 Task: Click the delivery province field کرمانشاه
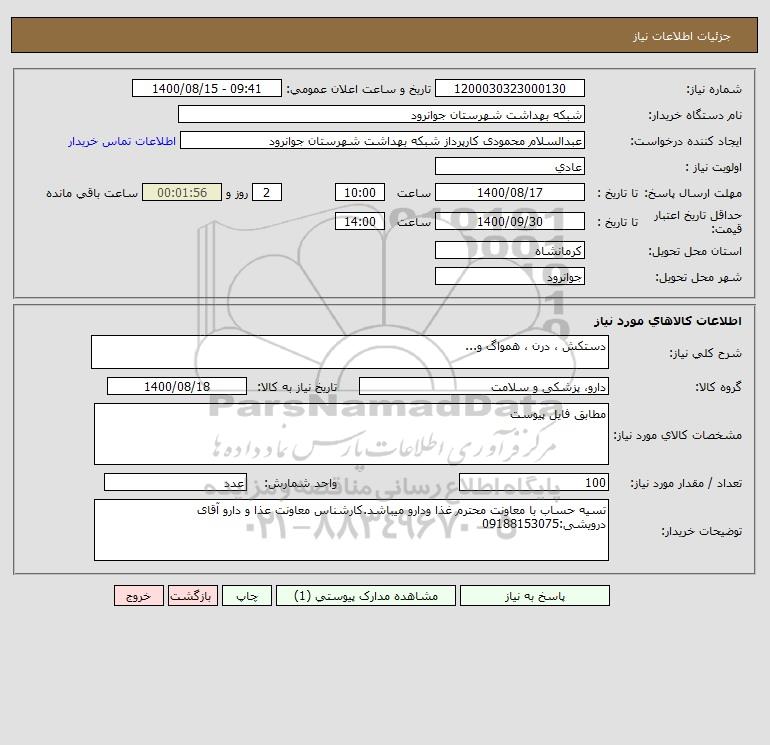click(x=510, y=250)
